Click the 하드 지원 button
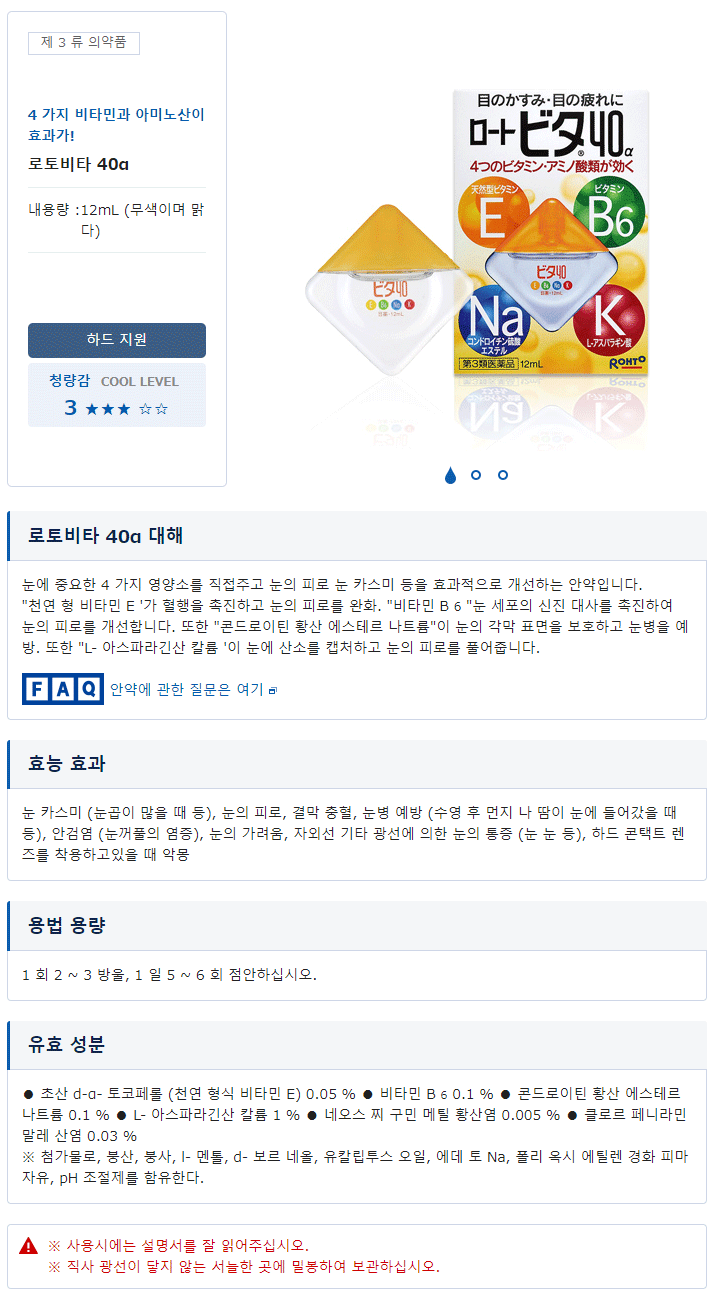715x1302 pixels. pyautogui.click(x=117, y=340)
